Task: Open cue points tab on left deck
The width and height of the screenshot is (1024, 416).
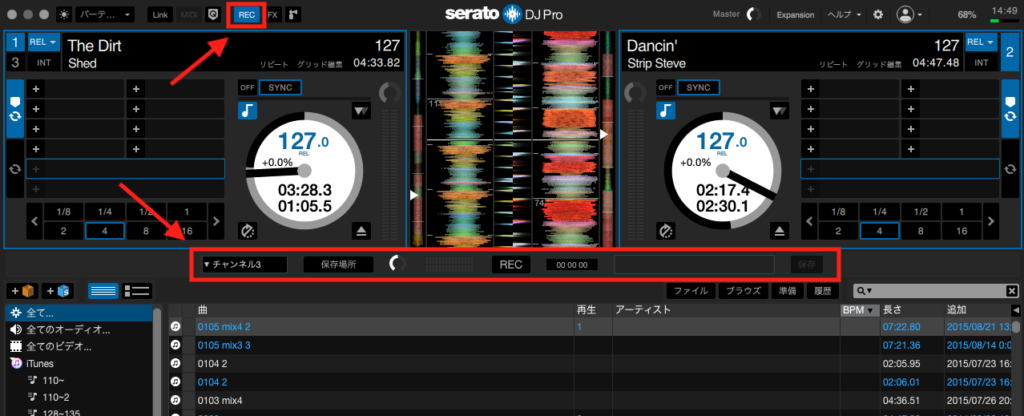Action: click(x=15, y=108)
